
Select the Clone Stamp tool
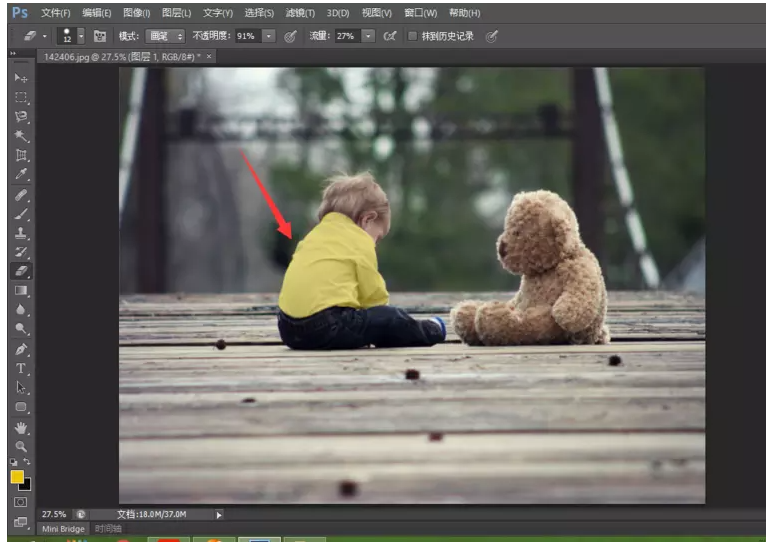coord(21,233)
